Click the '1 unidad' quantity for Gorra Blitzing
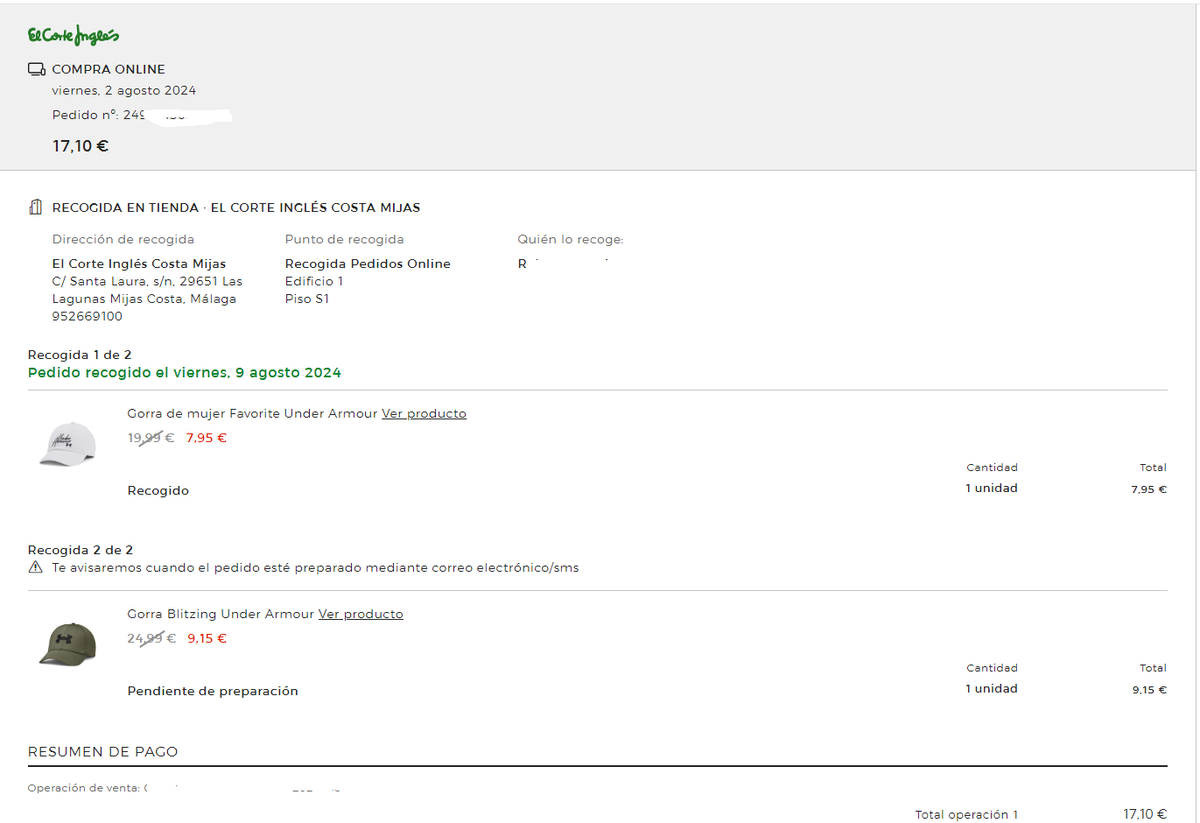 coord(991,689)
